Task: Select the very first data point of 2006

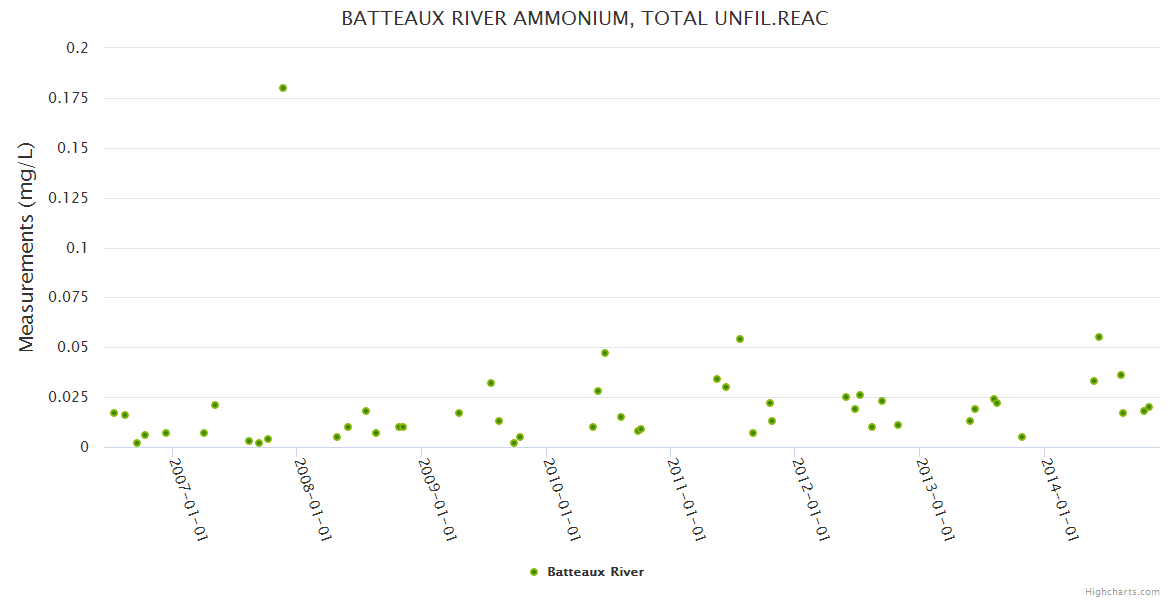Action: pyautogui.click(x=113, y=413)
